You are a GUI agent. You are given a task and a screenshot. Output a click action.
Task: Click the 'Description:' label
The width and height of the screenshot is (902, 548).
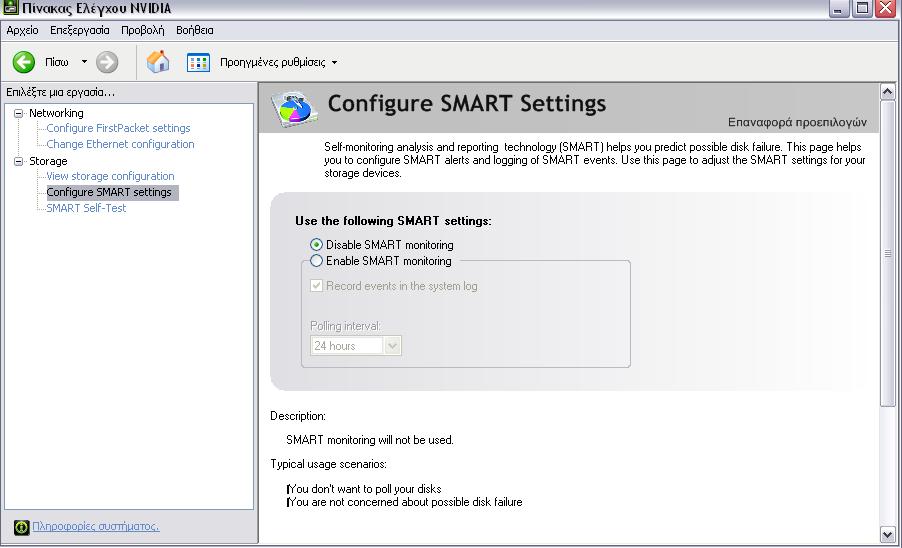click(x=298, y=416)
